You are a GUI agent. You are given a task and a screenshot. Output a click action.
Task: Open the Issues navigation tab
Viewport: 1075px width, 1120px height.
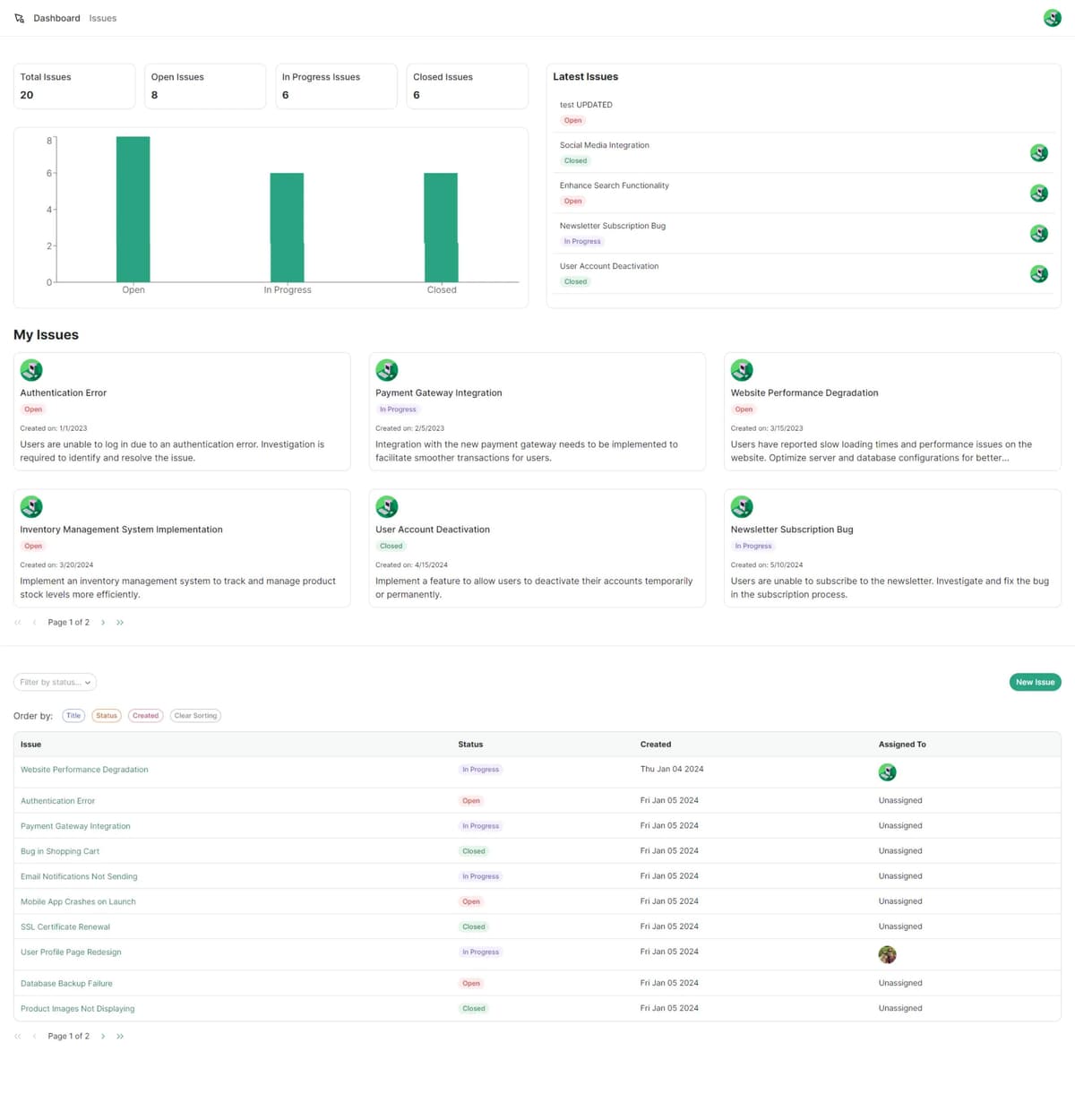103,18
